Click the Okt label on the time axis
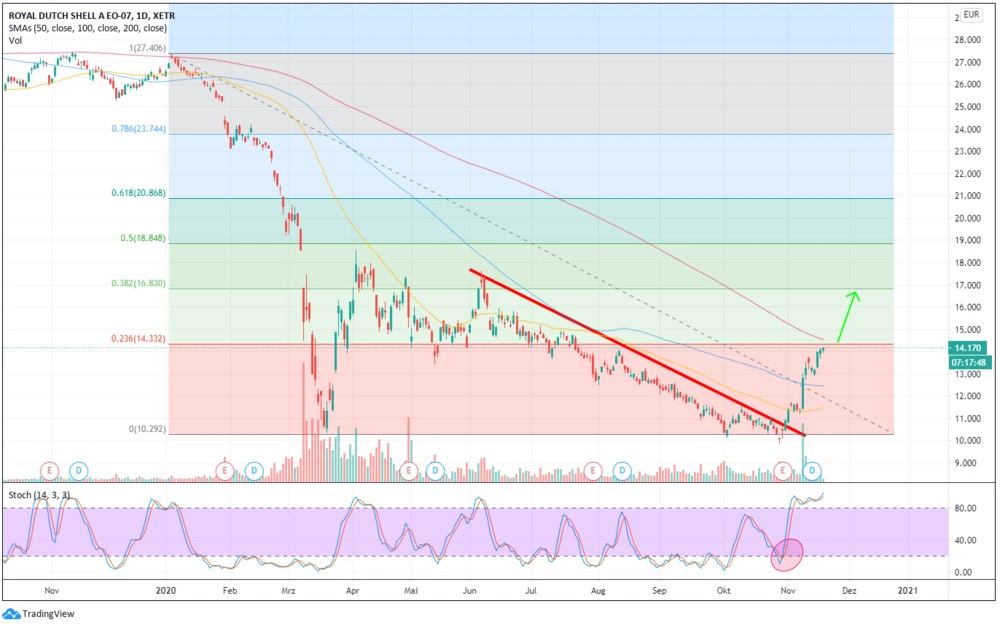The image size is (1000, 625). pos(723,591)
